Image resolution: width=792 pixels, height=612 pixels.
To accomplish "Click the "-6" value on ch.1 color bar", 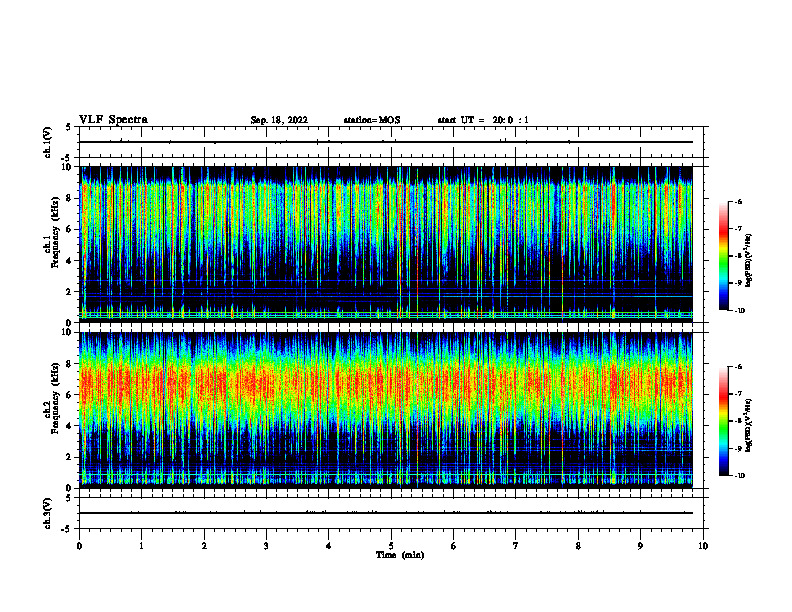I will [738, 201].
